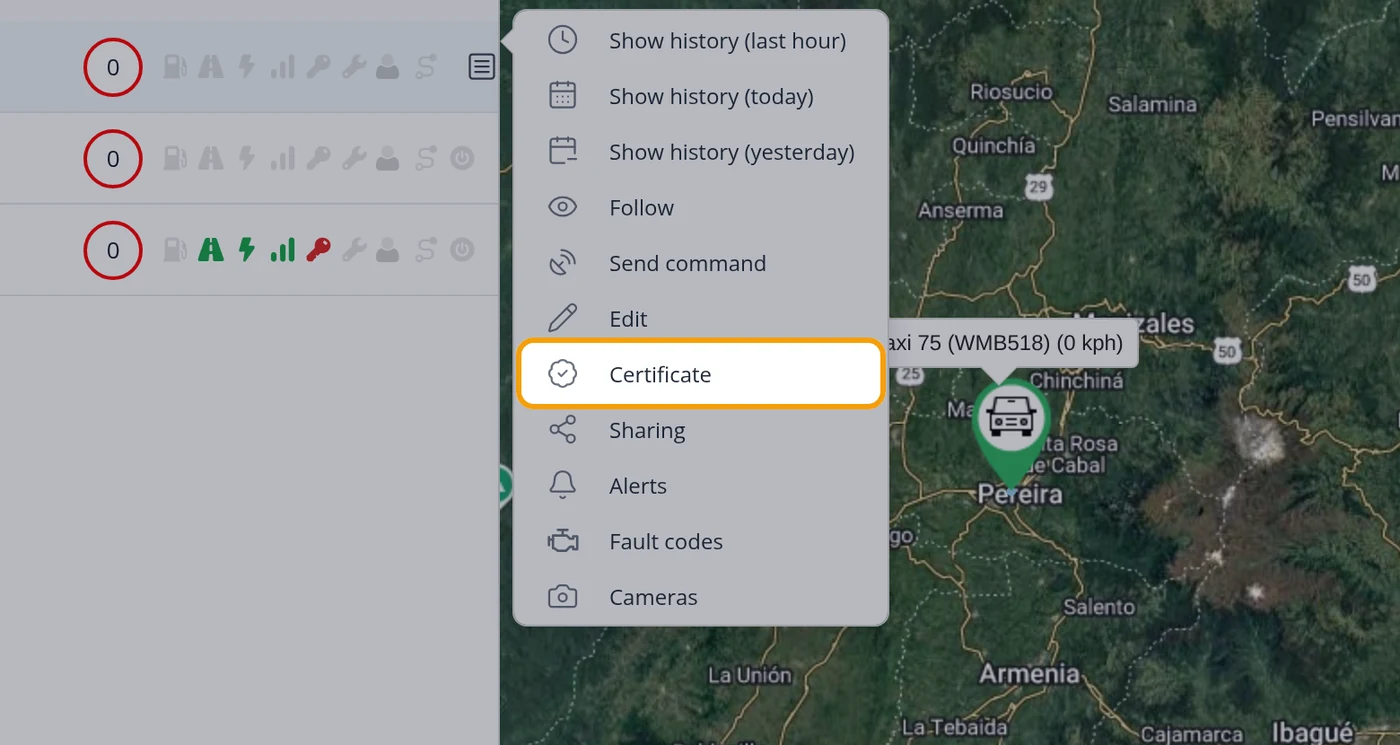Click route S icon in green-icon row
Screen dimensions: 1400x745
click(x=426, y=250)
